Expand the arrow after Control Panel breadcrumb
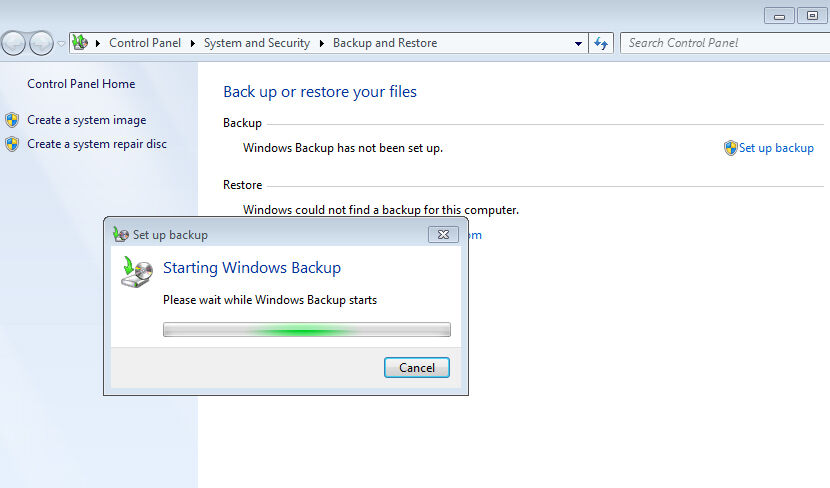830x488 pixels. [193, 43]
